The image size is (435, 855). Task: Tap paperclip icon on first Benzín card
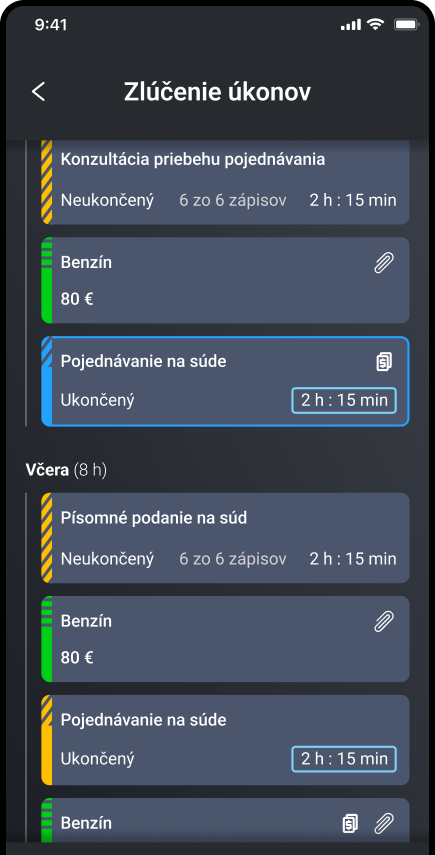(384, 263)
